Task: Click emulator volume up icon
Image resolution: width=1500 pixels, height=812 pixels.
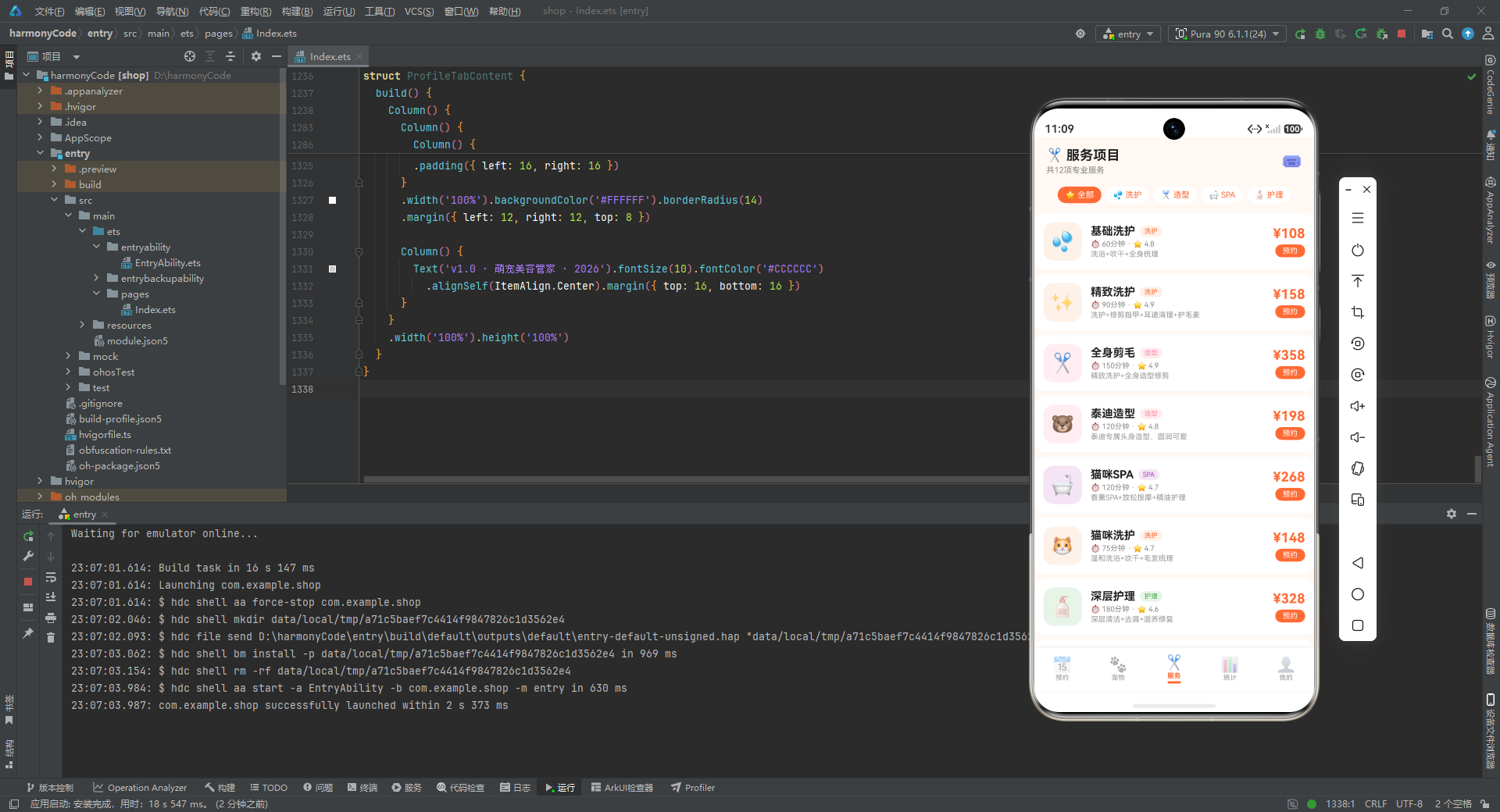Action: pyautogui.click(x=1358, y=406)
